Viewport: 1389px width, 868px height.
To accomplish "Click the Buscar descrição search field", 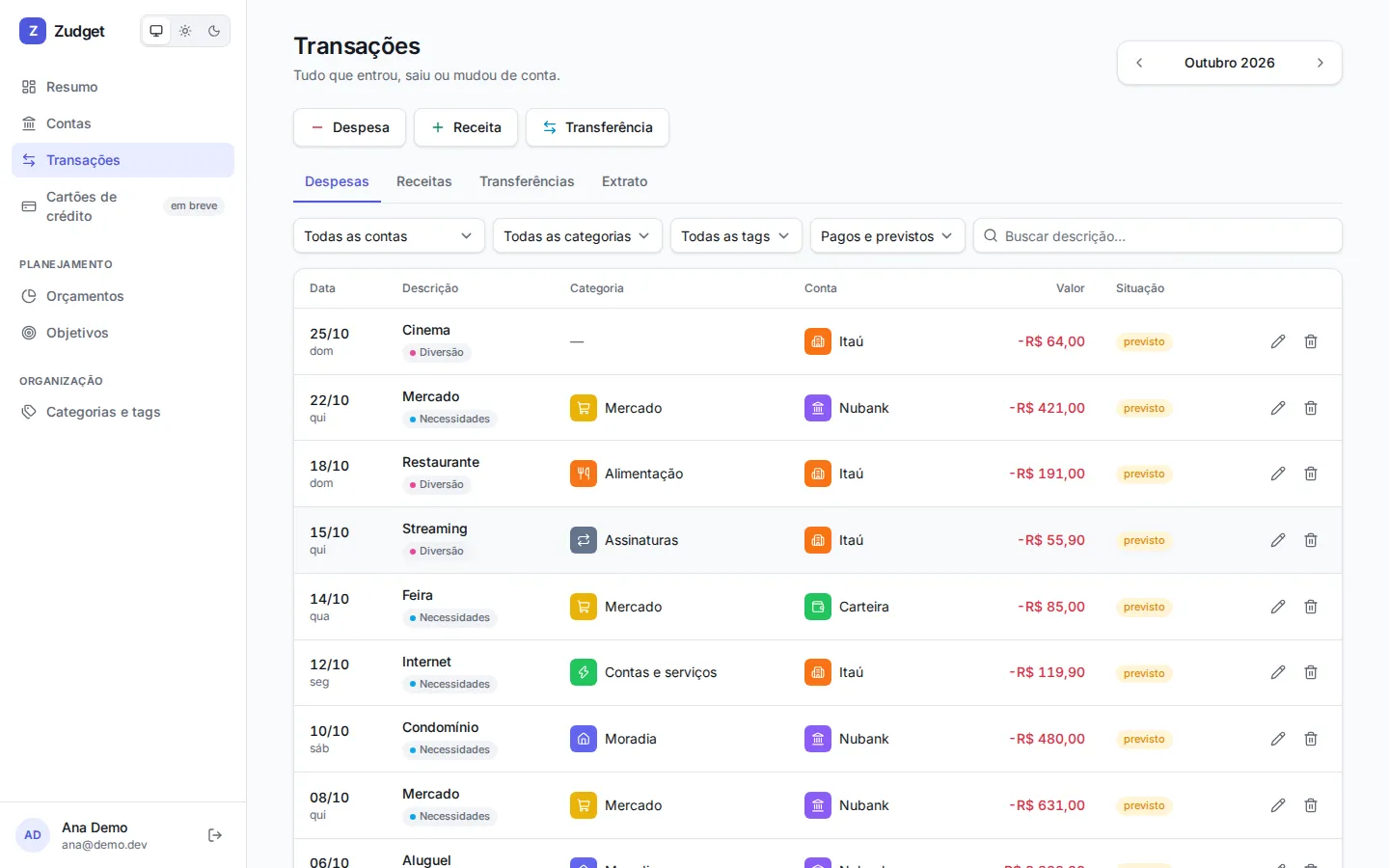I will [x=1157, y=236].
